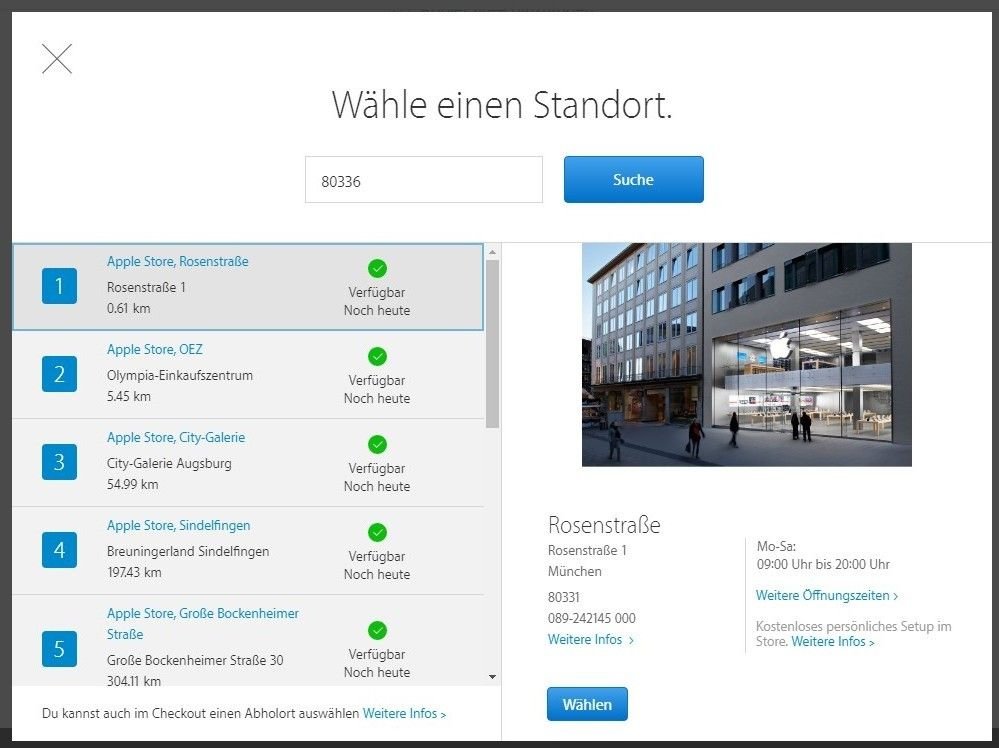Viewport: 999px width, 748px height.
Task: Click the distance 0.61 km
Action: [129, 308]
